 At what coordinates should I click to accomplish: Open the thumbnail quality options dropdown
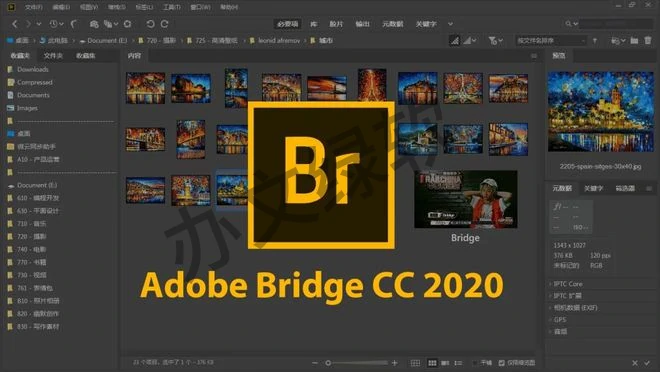470,40
